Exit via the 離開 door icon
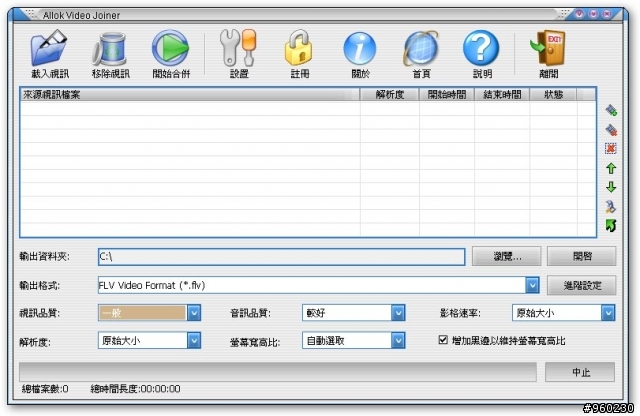Viewport: 640px width, 416px height. pos(548,48)
